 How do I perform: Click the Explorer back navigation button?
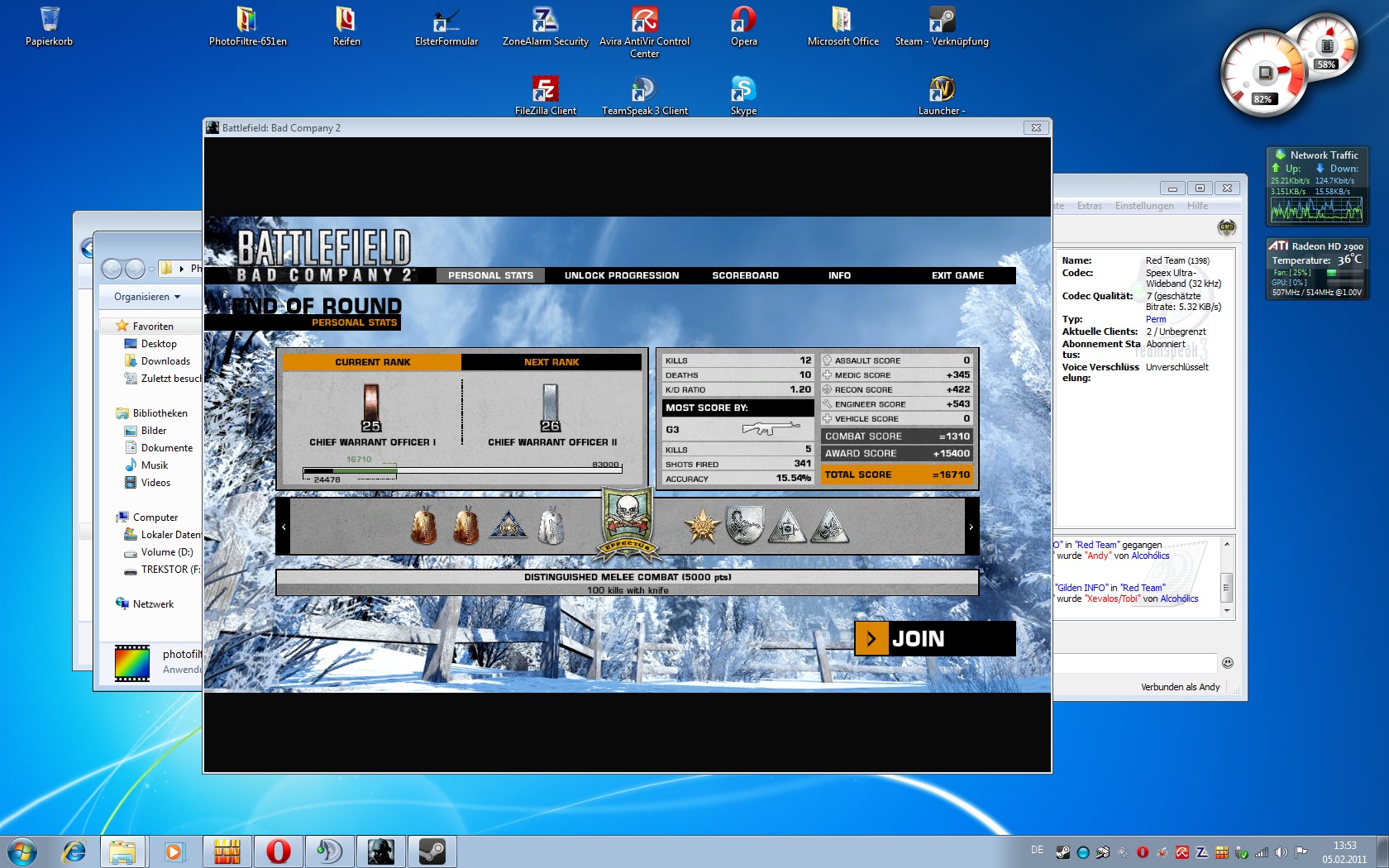click(x=112, y=268)
